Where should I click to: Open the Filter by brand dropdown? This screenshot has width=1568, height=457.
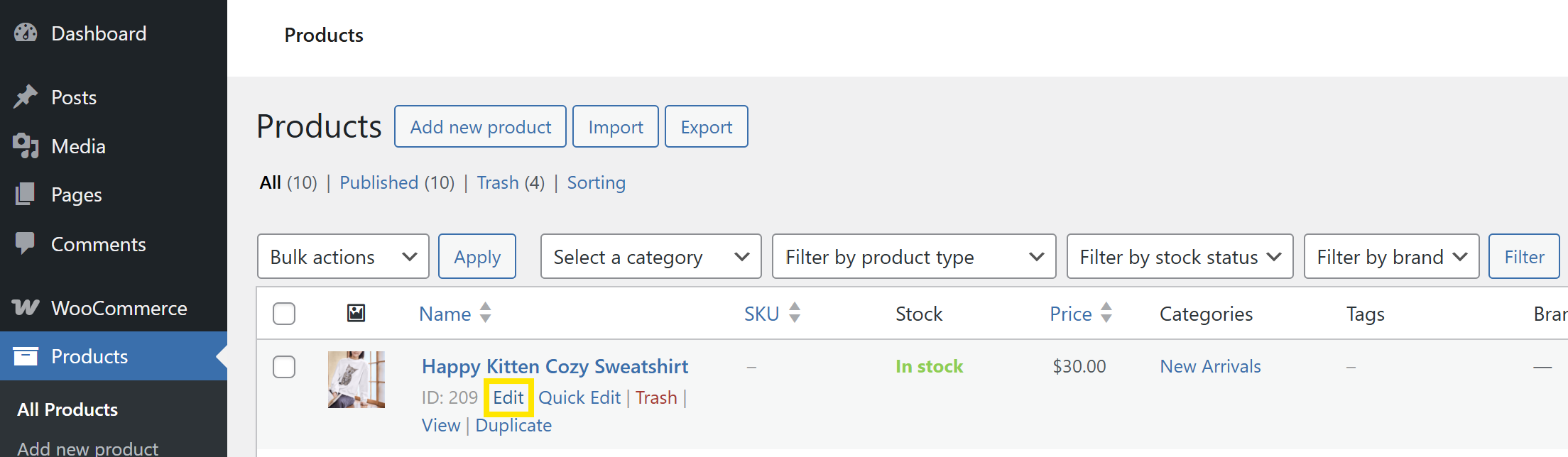click(x=1391, y=257)
